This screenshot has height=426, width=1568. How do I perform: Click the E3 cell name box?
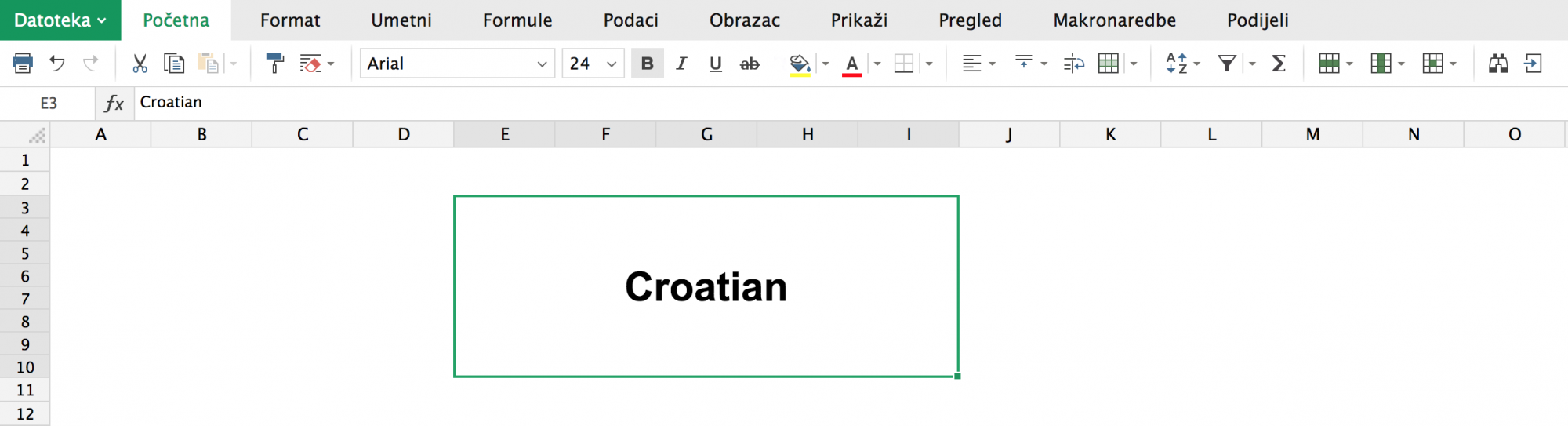tap(49, 103)
